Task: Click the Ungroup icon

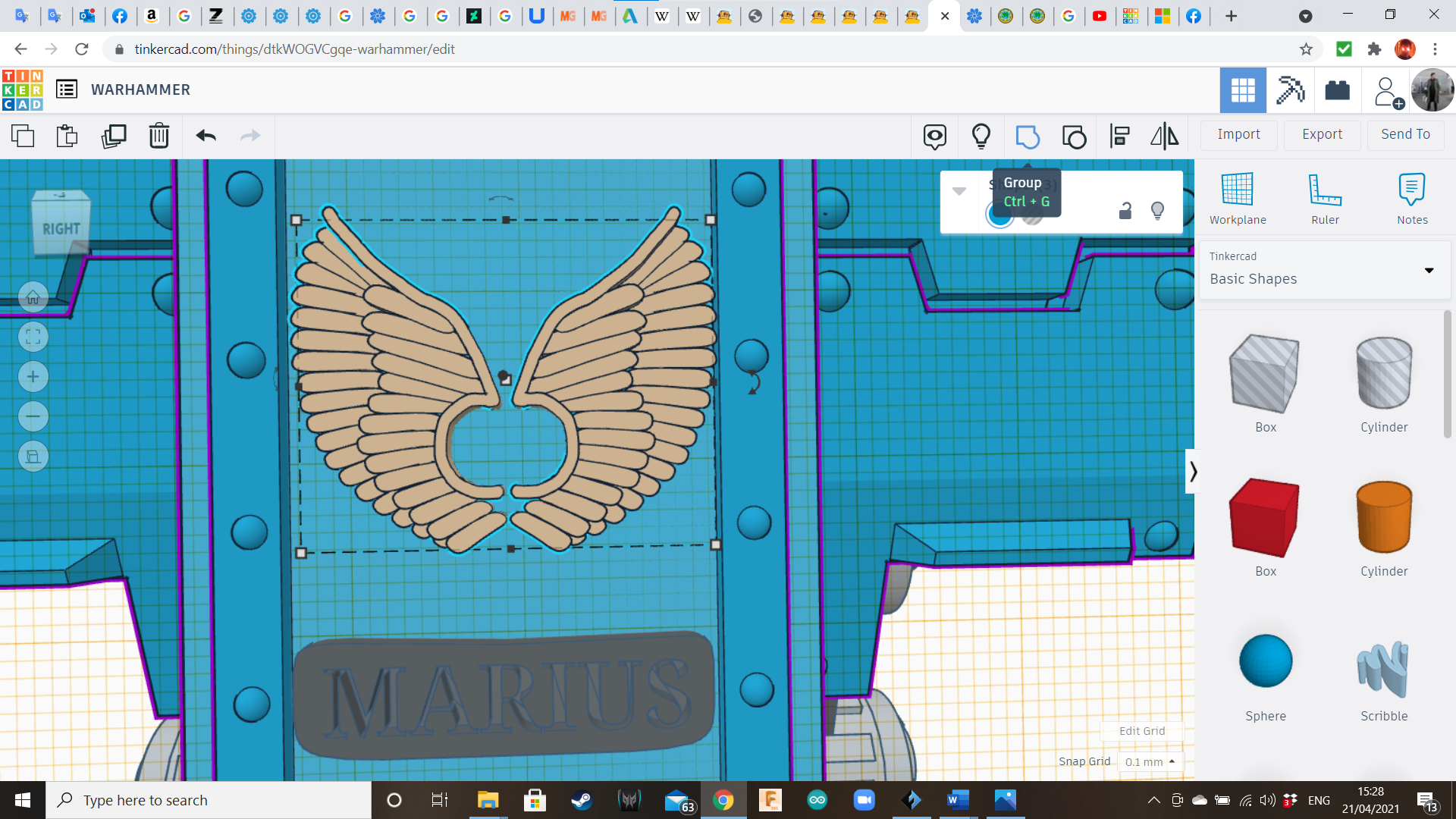Action: point(1074,136)
